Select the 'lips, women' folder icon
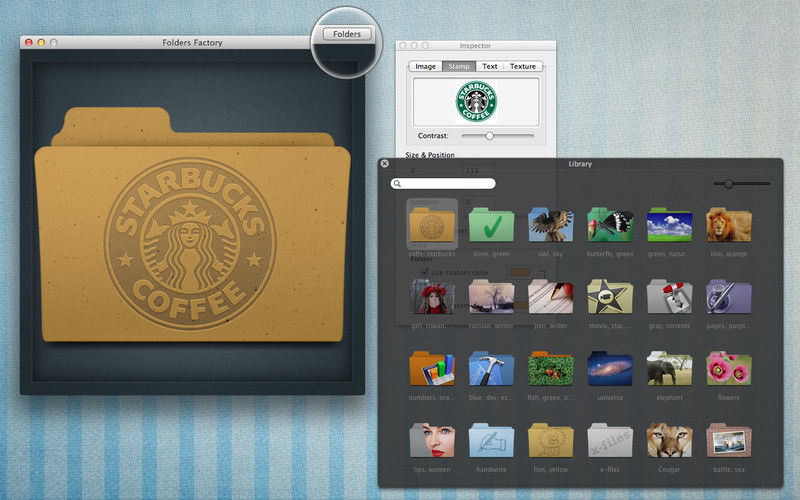Image resolution: width=800 pixels, height=500 pixels. 432,440
